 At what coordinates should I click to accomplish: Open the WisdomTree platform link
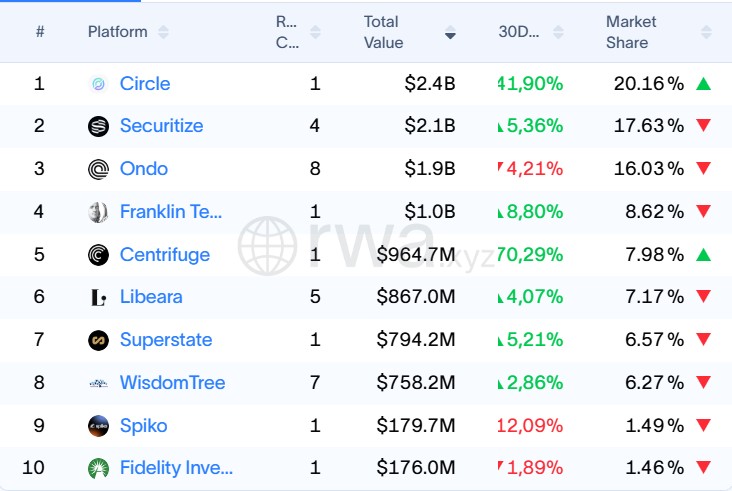click(x=172, y=383)
